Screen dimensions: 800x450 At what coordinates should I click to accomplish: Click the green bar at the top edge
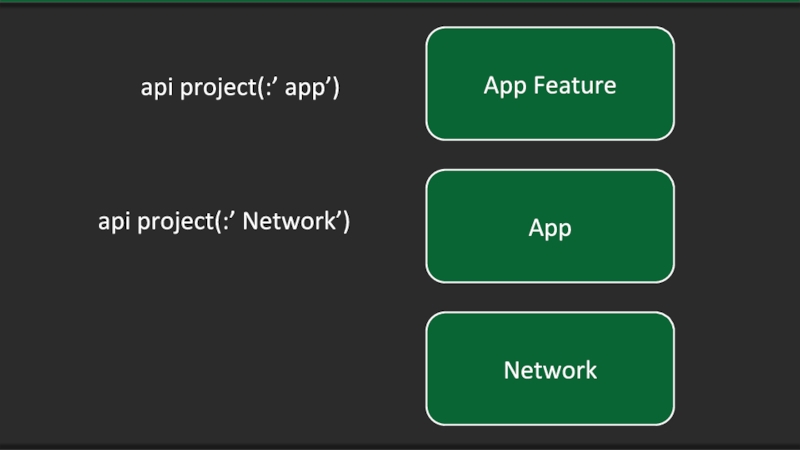pyautogui.click(x=400, y=1)
